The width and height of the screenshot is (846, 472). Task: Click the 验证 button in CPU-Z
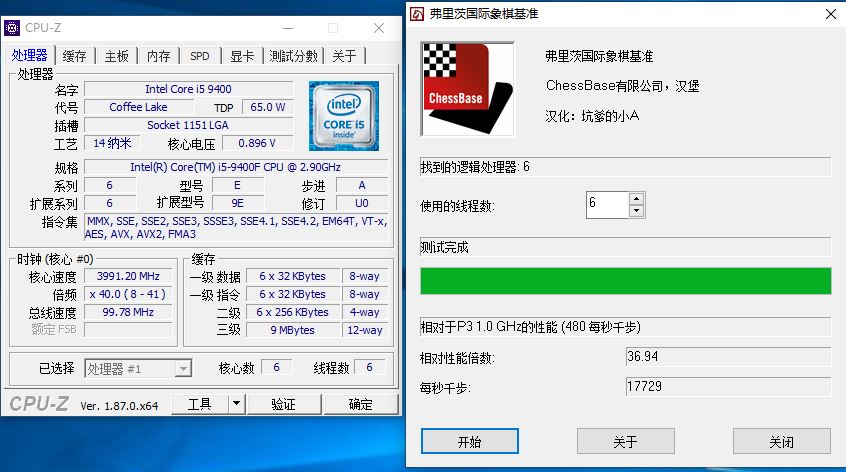click(x=284, y=404)
